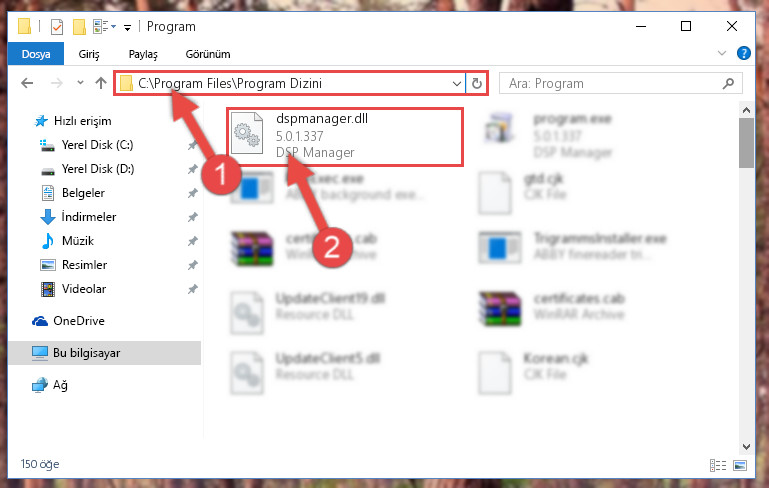Click the Back navigation arrow
The height and width of the screenshot is (488, 769).
click(27, 83)
